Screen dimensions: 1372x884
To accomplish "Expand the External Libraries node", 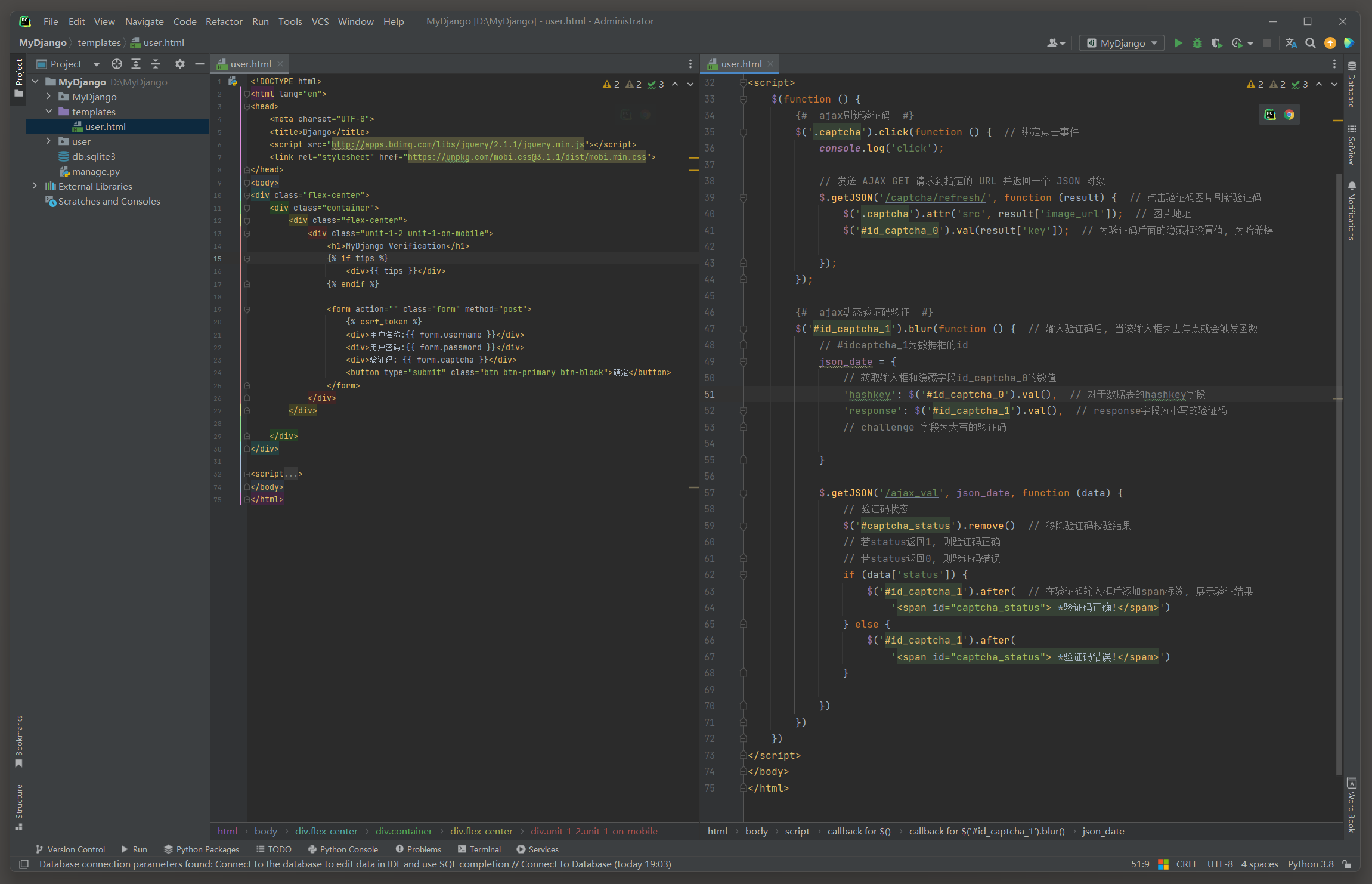I will coord(35,186).
